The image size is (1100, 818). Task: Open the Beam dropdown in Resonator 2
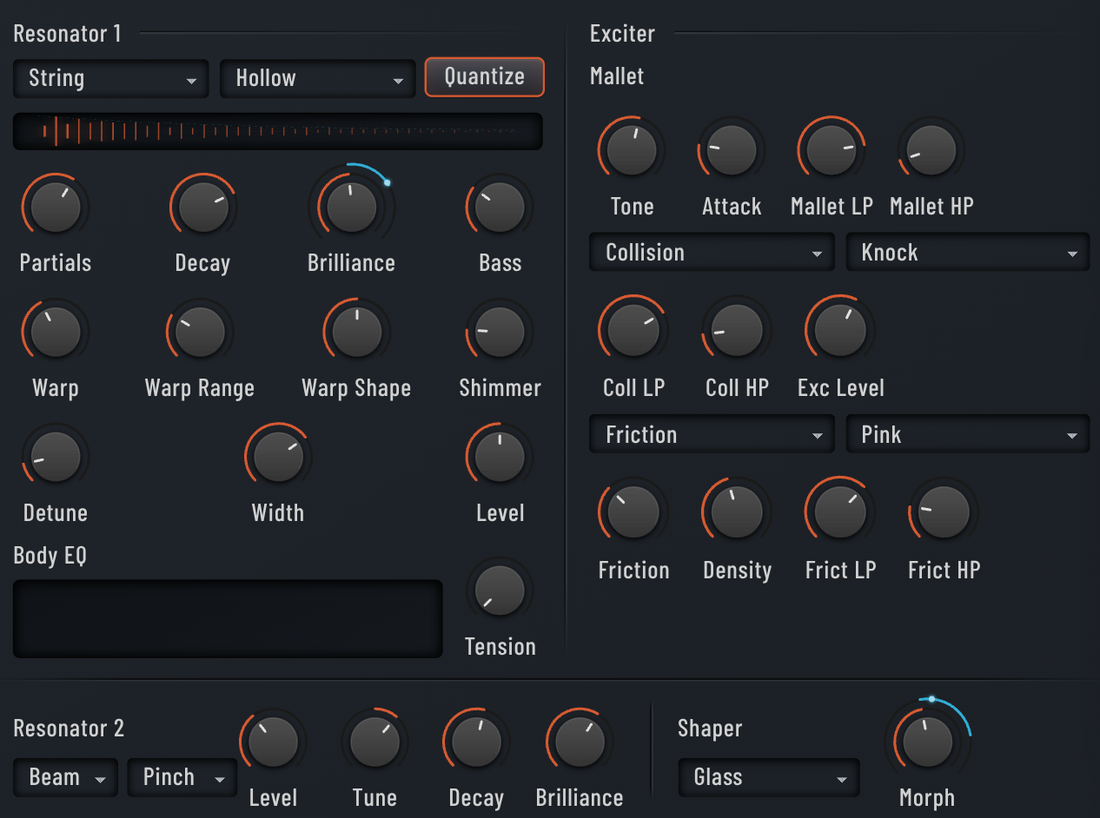tap(65, 777)
